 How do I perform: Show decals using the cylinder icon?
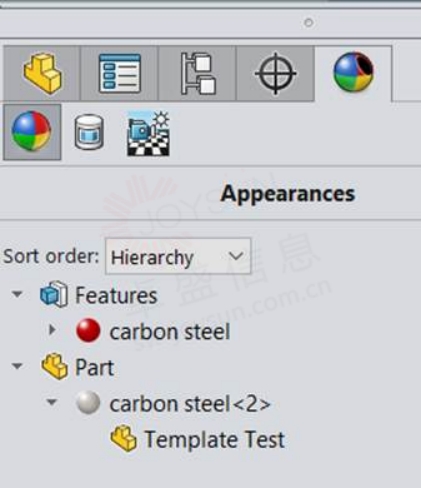89,132
